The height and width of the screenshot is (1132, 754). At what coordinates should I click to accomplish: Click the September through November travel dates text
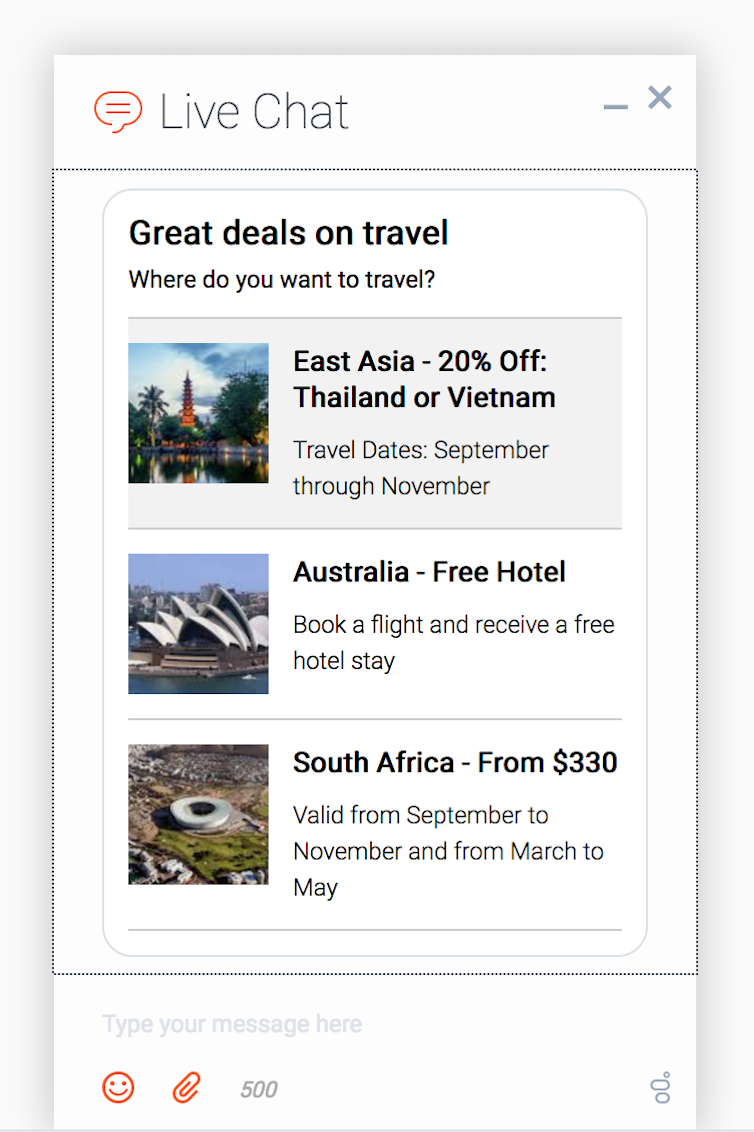tap(421, 468)
